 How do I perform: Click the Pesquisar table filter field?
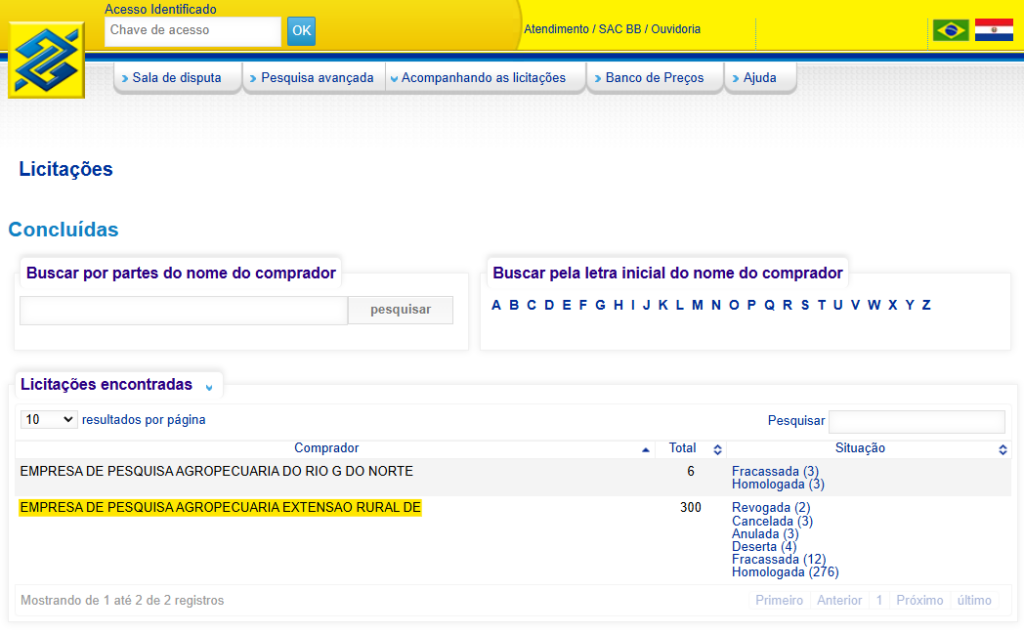pos(917,421)
